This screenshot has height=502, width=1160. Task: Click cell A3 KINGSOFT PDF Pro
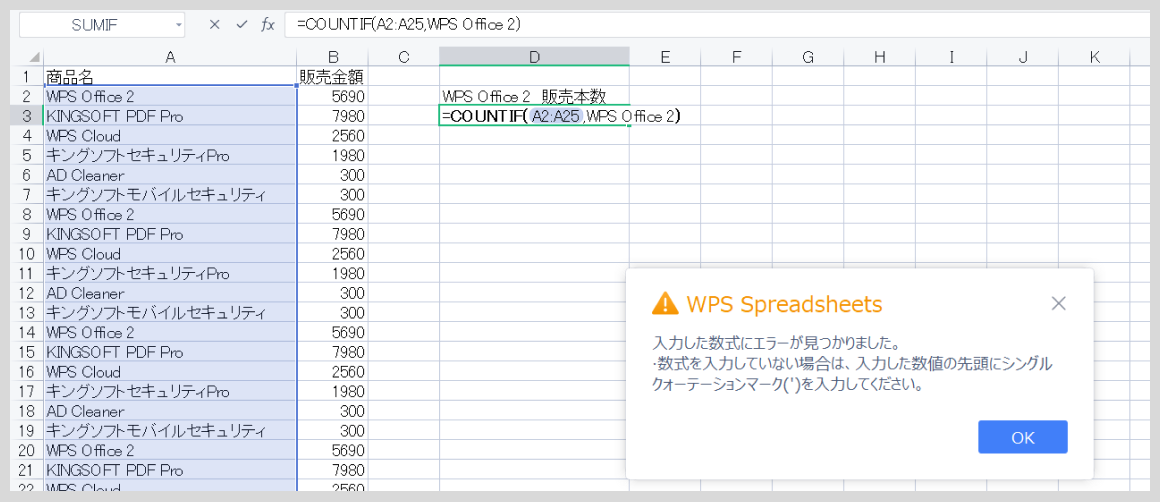pos(170,116)
